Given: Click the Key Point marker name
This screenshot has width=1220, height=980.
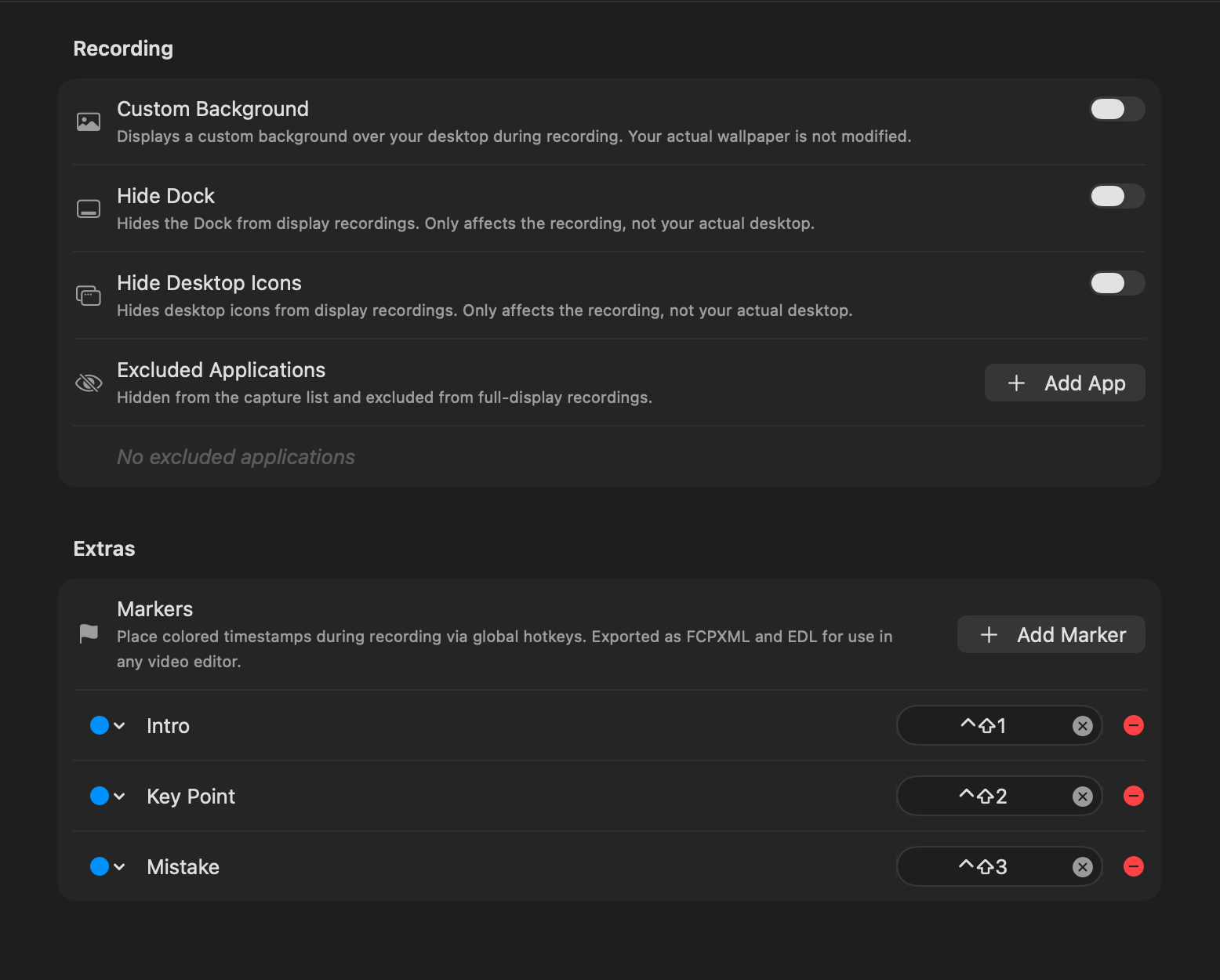Looking at the screenshot, I should tap(191, 797).
